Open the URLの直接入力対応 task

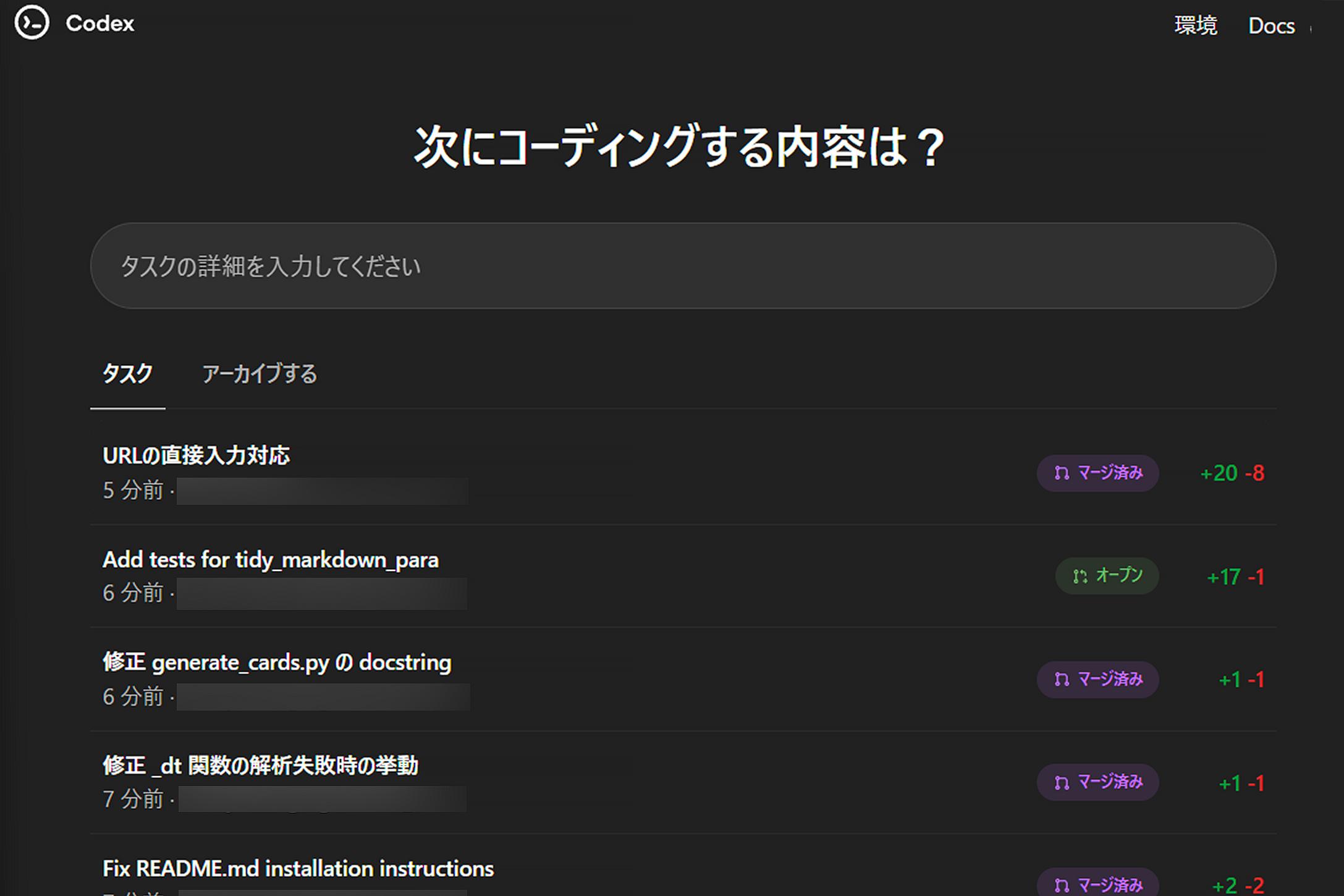click(198, 455)
